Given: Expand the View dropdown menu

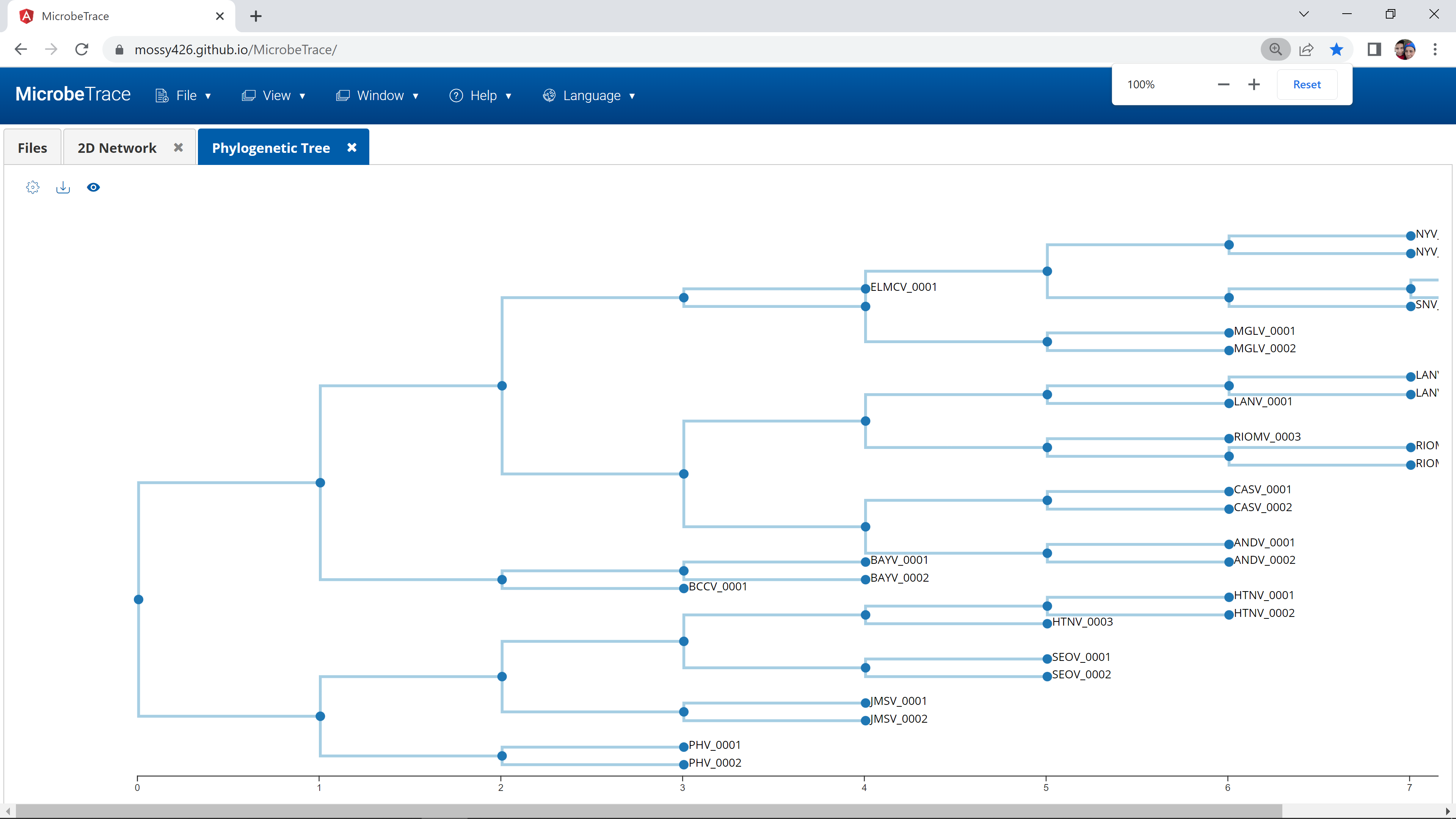Looking at the screenshot, I should pos(274,96).
